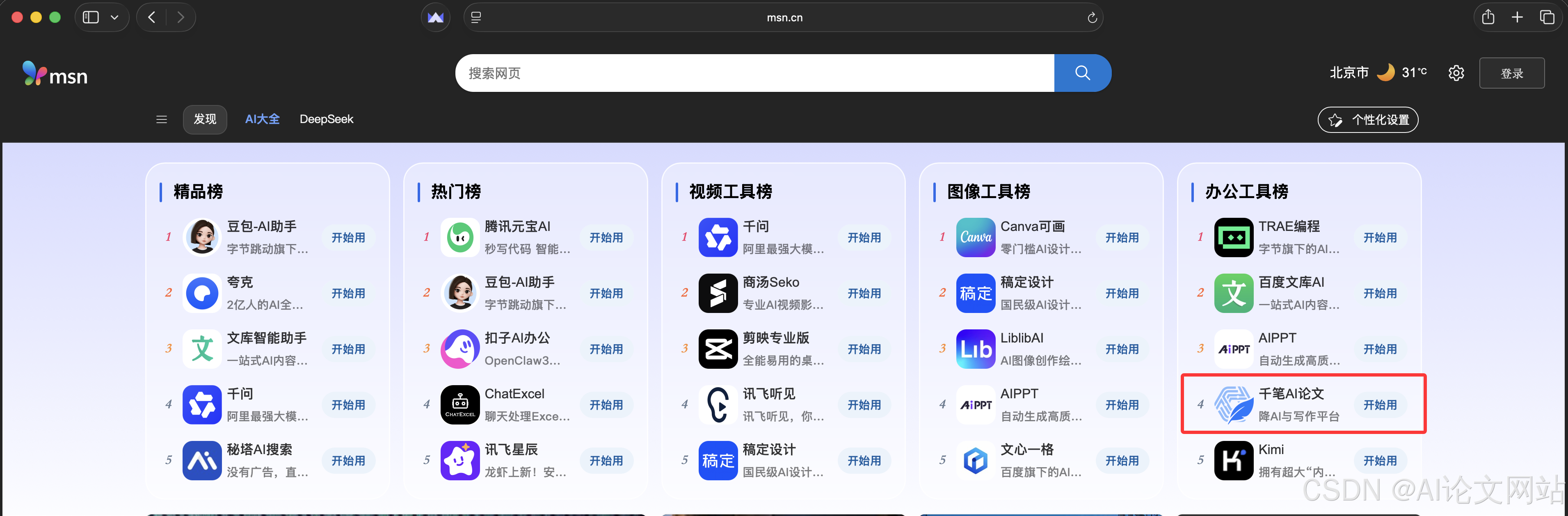Click the 千笔AI论文 app icon

(1234, 405)
